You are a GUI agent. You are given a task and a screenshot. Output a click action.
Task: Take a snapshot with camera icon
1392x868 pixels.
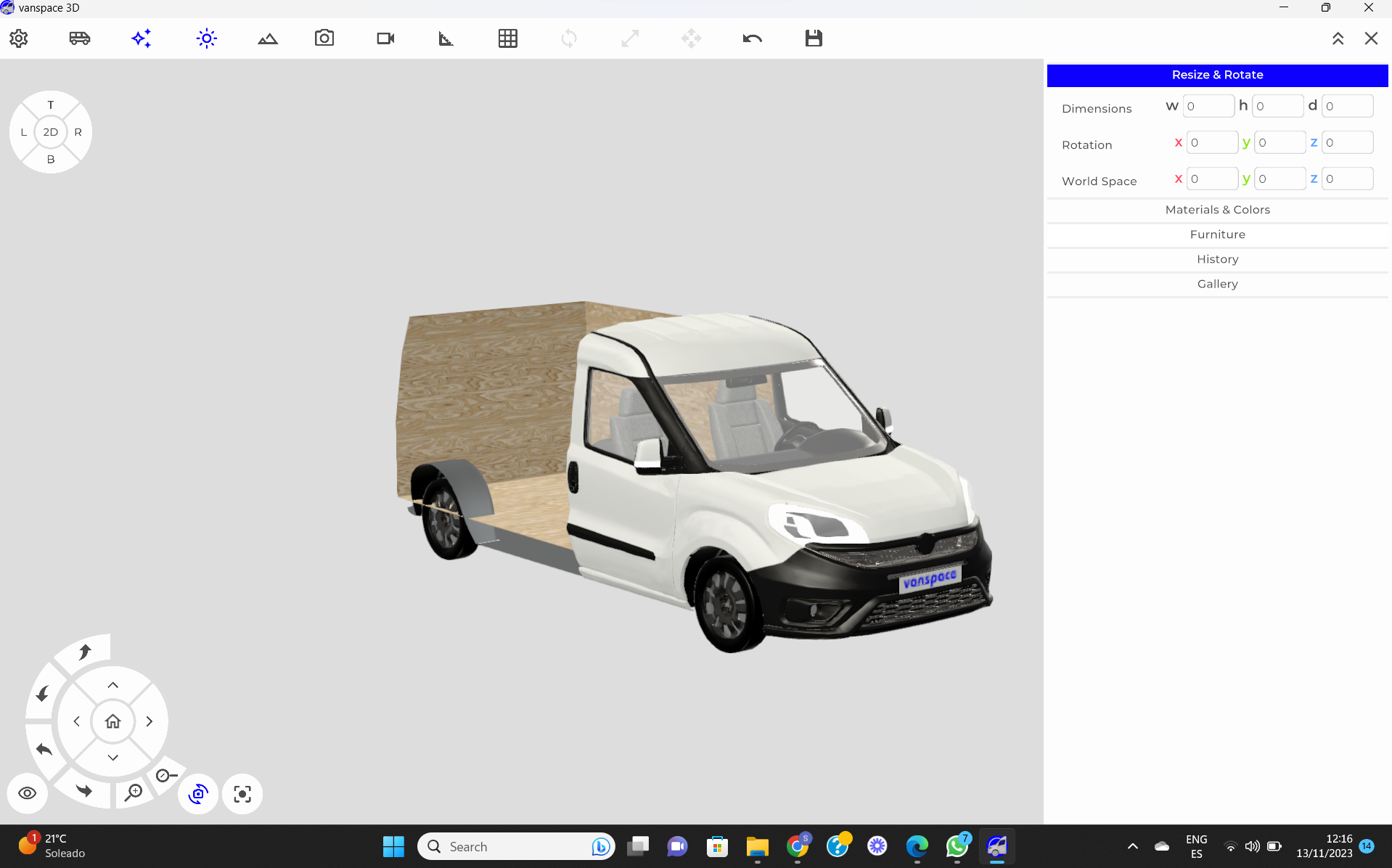(324, 38)
